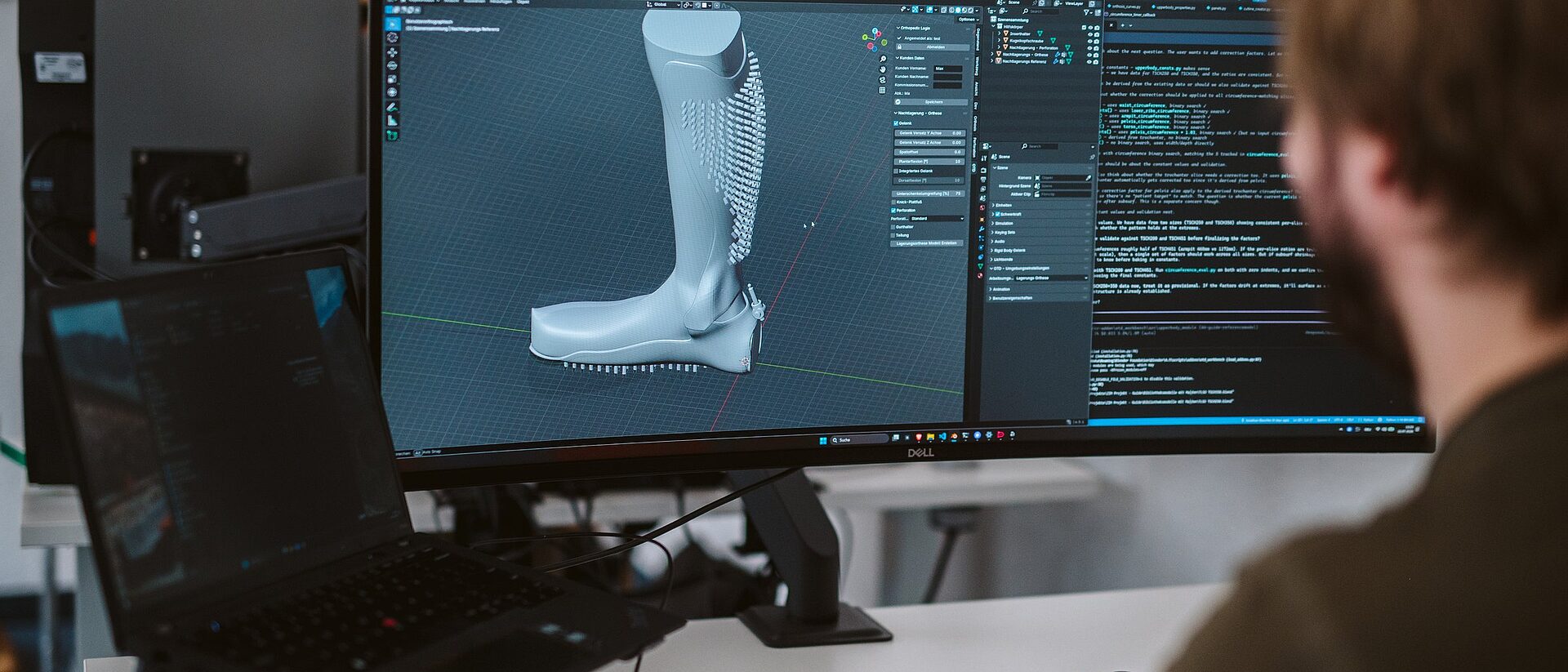Select the Move tool in the viewport toolbar
The image size is (1568, 672).
(393, 51)
